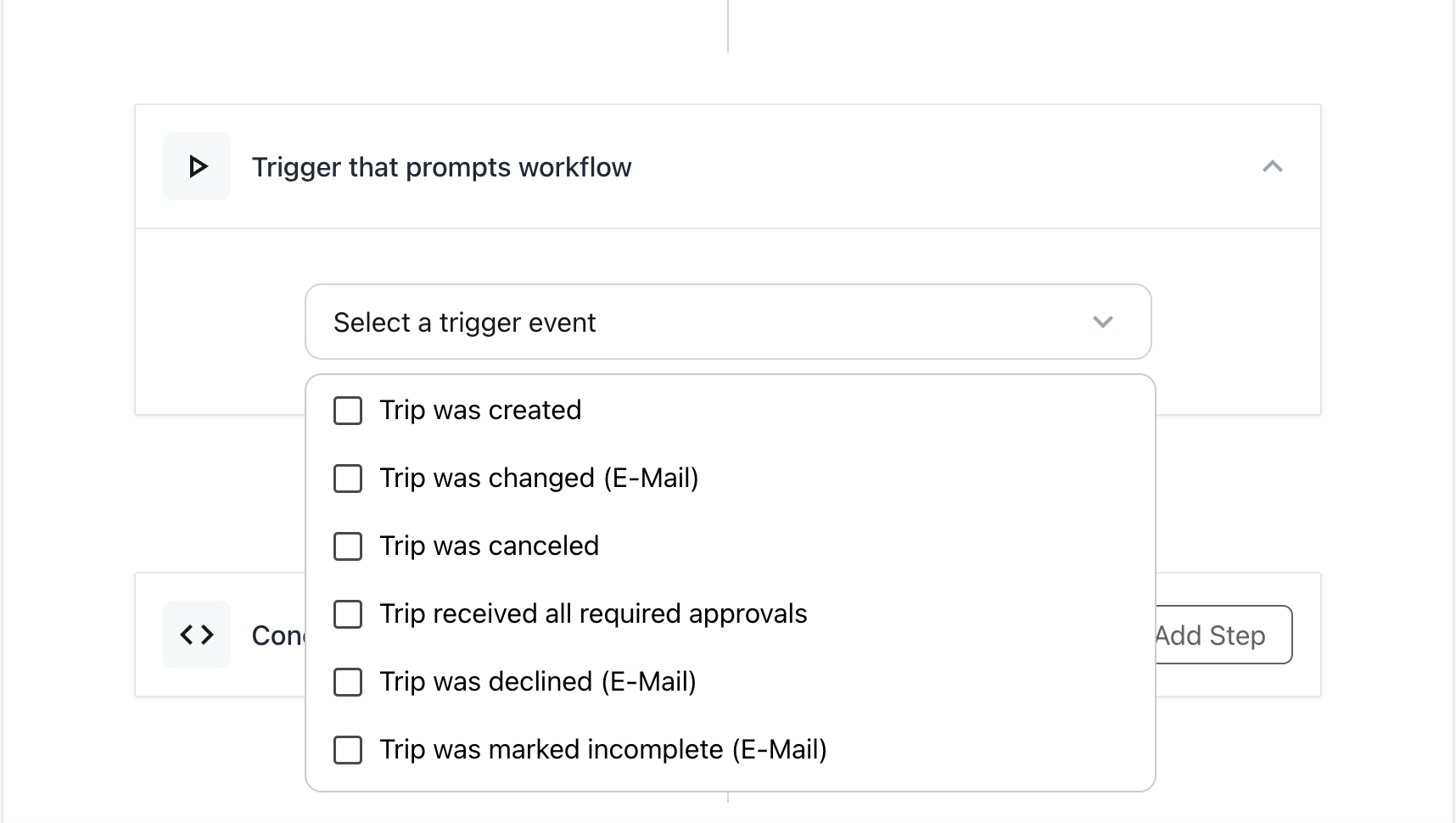
Task: Click the "Trigger that prompts workflow" header title
Action: click(x=441, y=167)
